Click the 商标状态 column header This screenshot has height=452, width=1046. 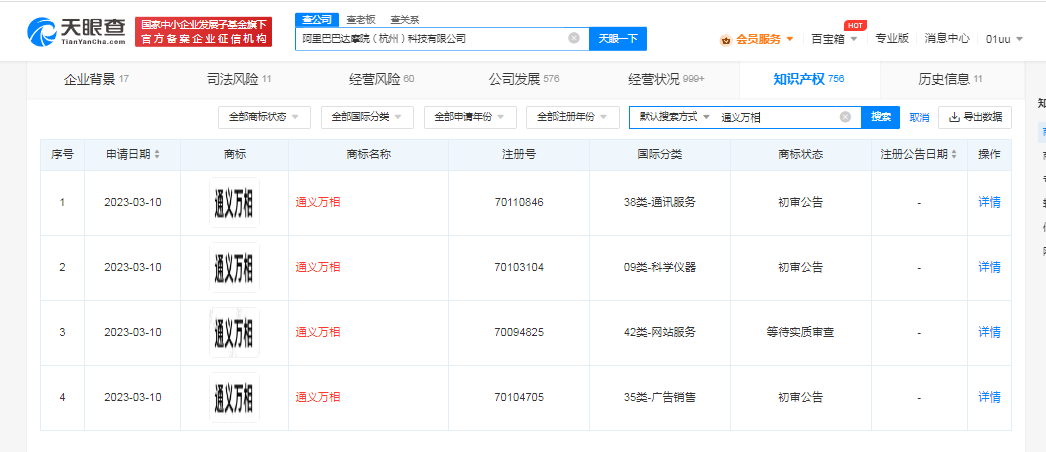pyautogui.click(x=800, y=155)
